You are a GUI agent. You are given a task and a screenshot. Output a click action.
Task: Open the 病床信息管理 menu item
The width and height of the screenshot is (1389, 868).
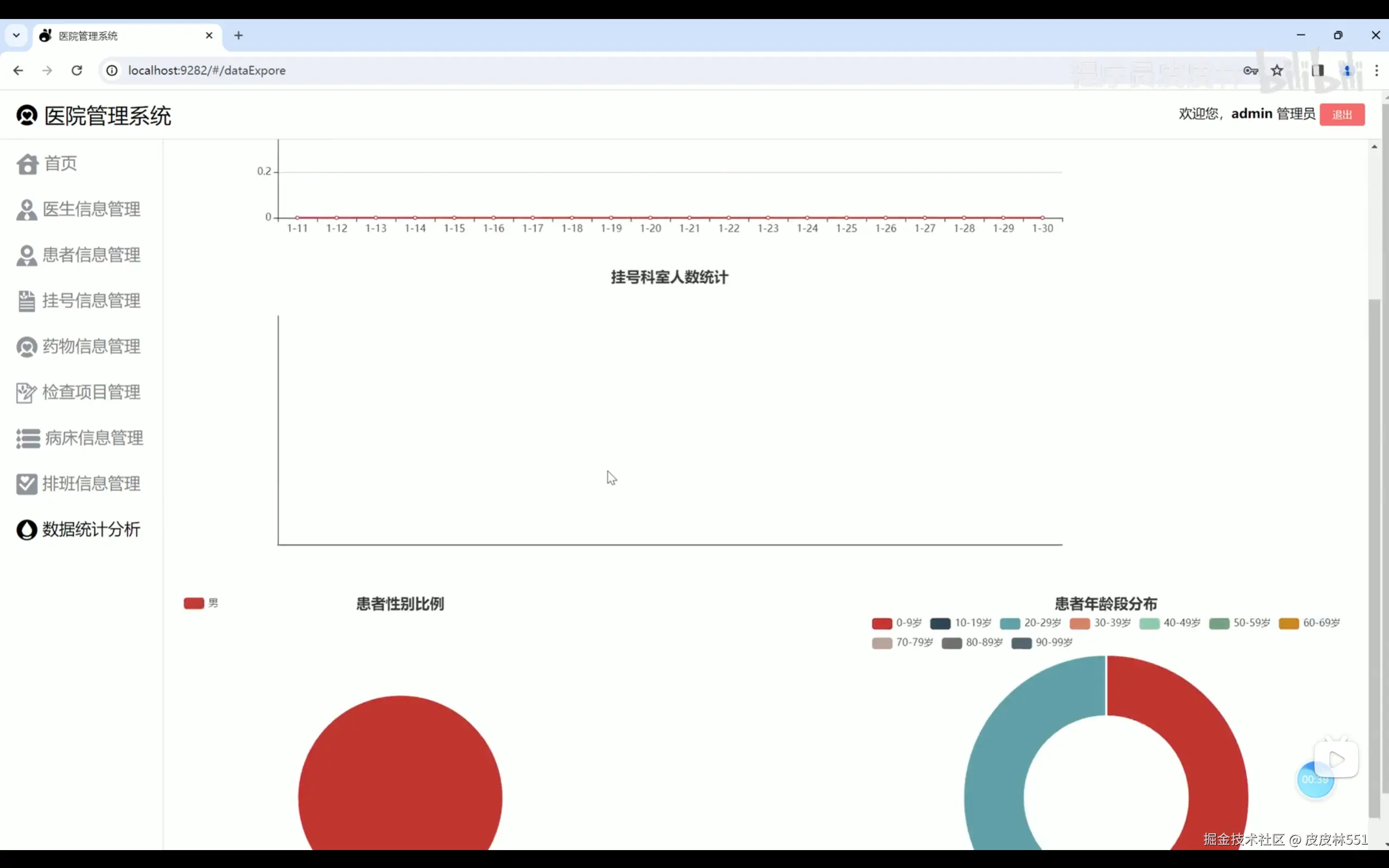pos(80,439)
